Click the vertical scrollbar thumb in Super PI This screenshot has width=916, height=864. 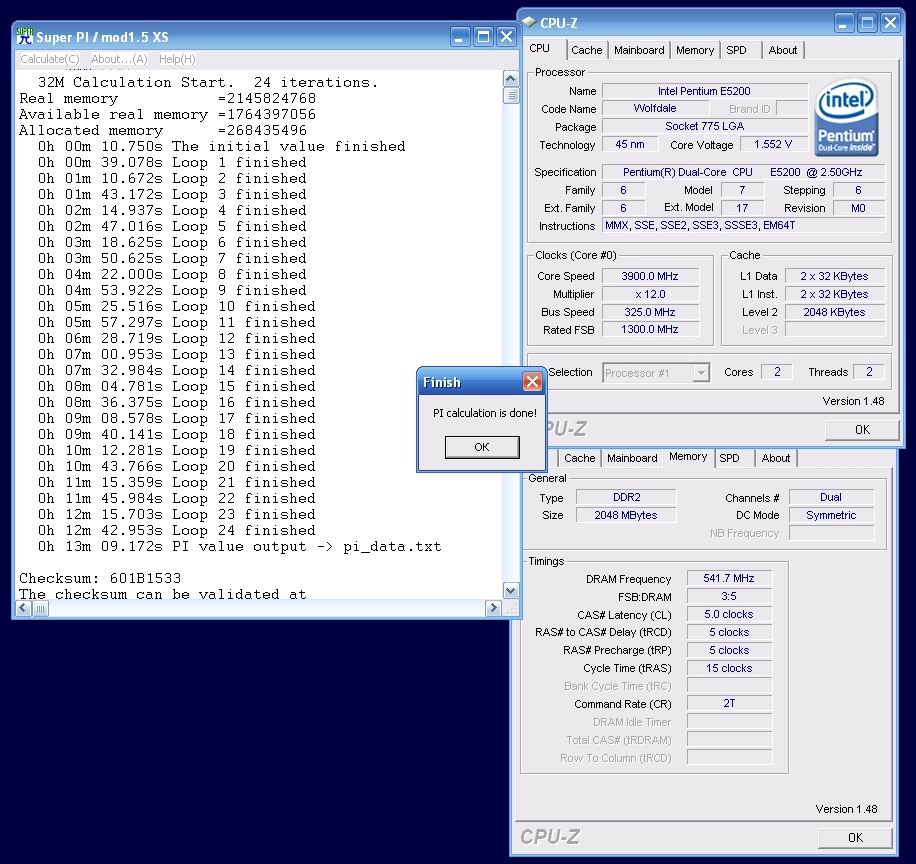(511, 95)
